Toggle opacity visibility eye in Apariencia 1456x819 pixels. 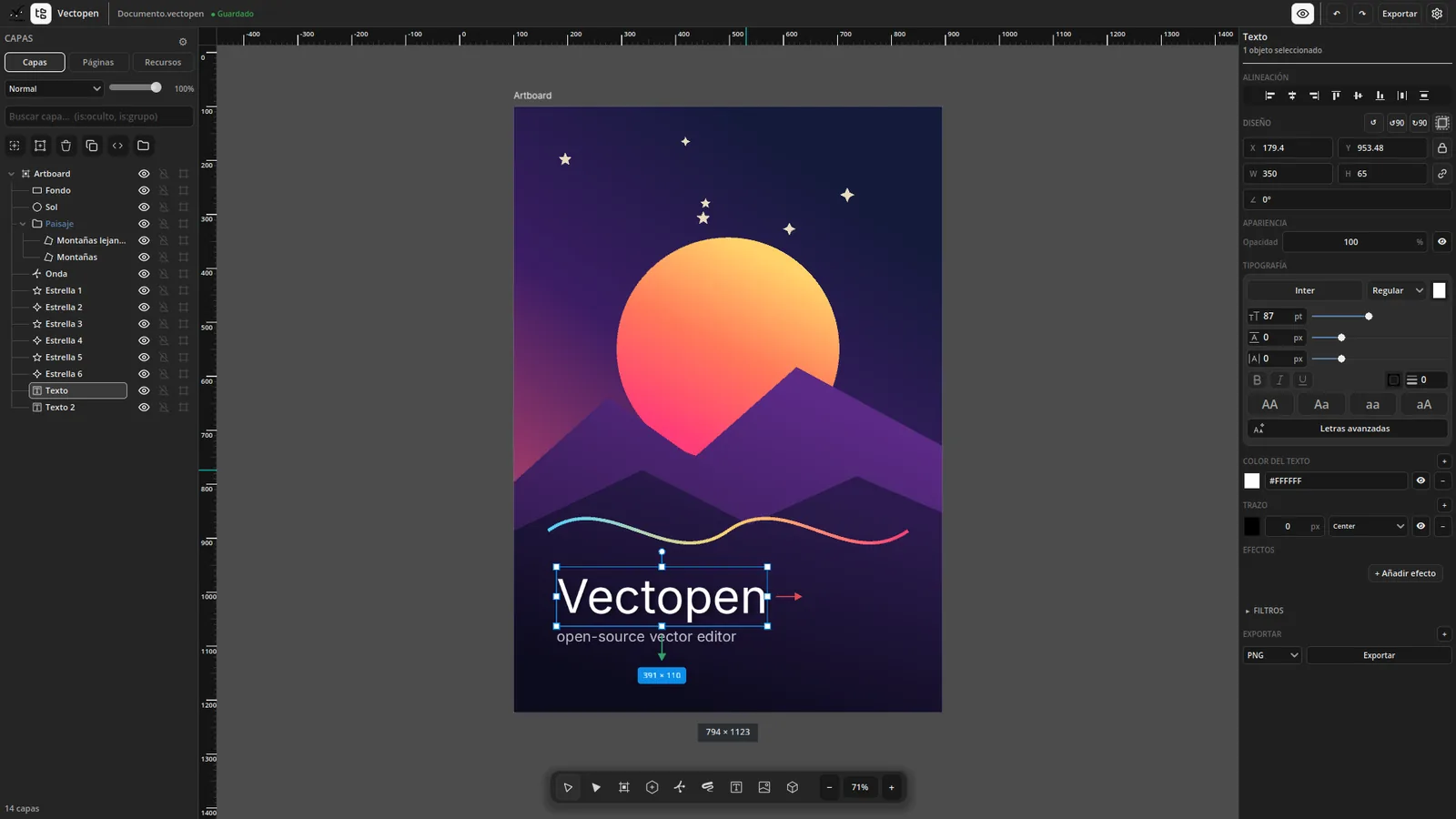pos(1441,242)
